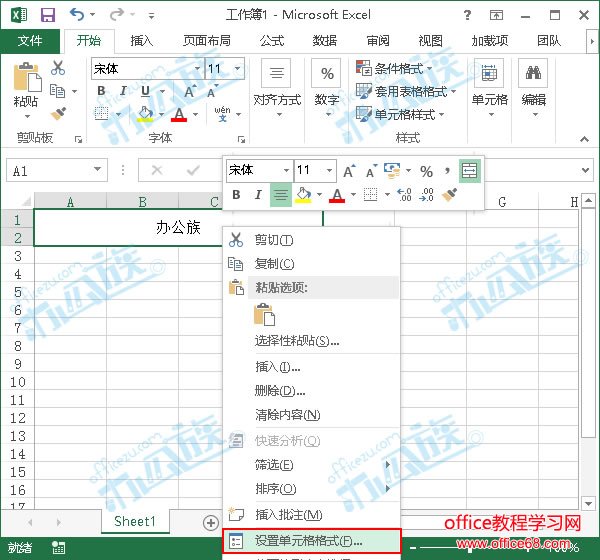The height and width of the screenshot is (560, 600).
Task: Copy selection using ribbon copy icon
Action: [58, 91]
